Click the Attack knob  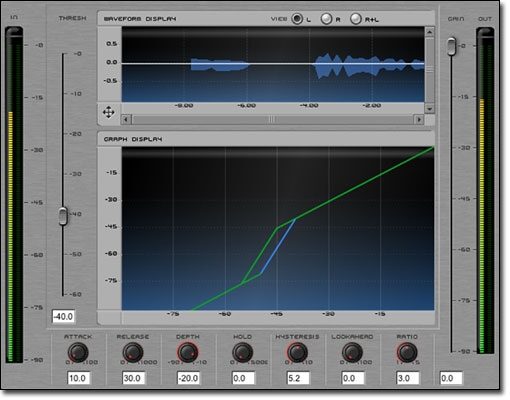[78, 353]
